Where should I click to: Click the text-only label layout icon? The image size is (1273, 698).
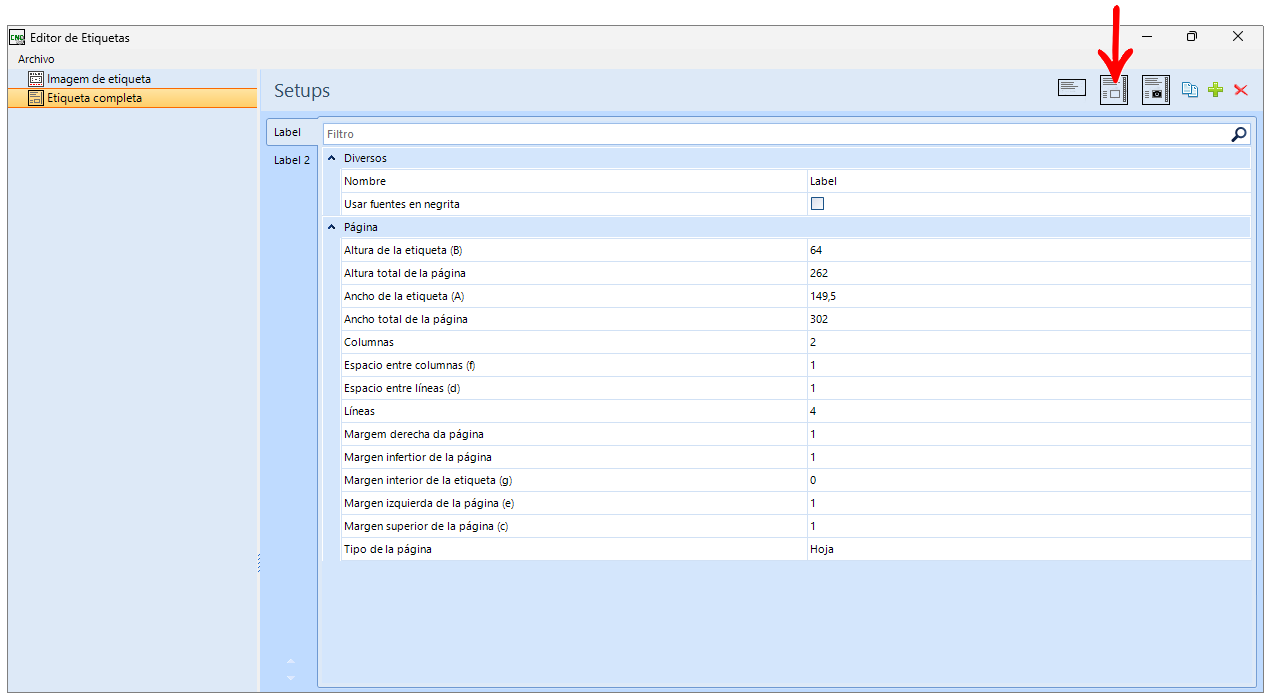coord(1072,89)
